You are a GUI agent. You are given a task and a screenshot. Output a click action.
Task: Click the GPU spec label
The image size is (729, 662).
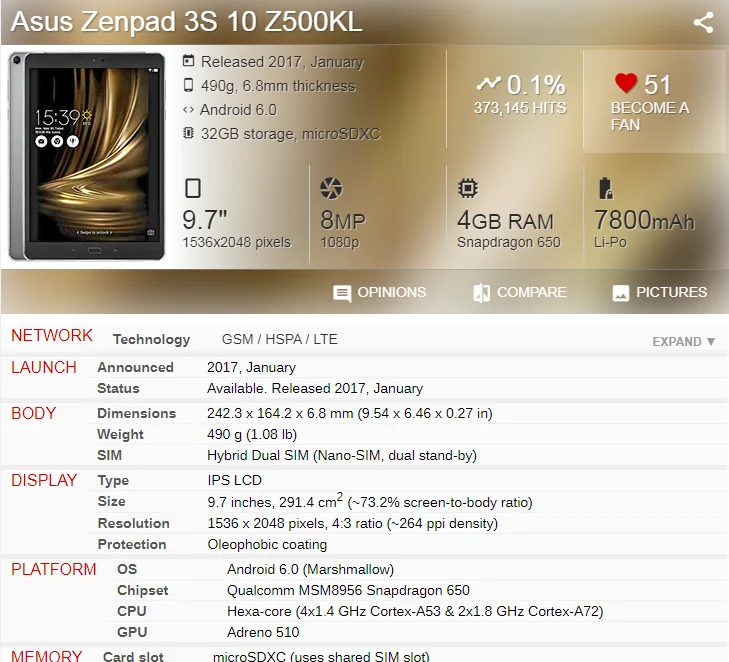click(x=132, y=632)
